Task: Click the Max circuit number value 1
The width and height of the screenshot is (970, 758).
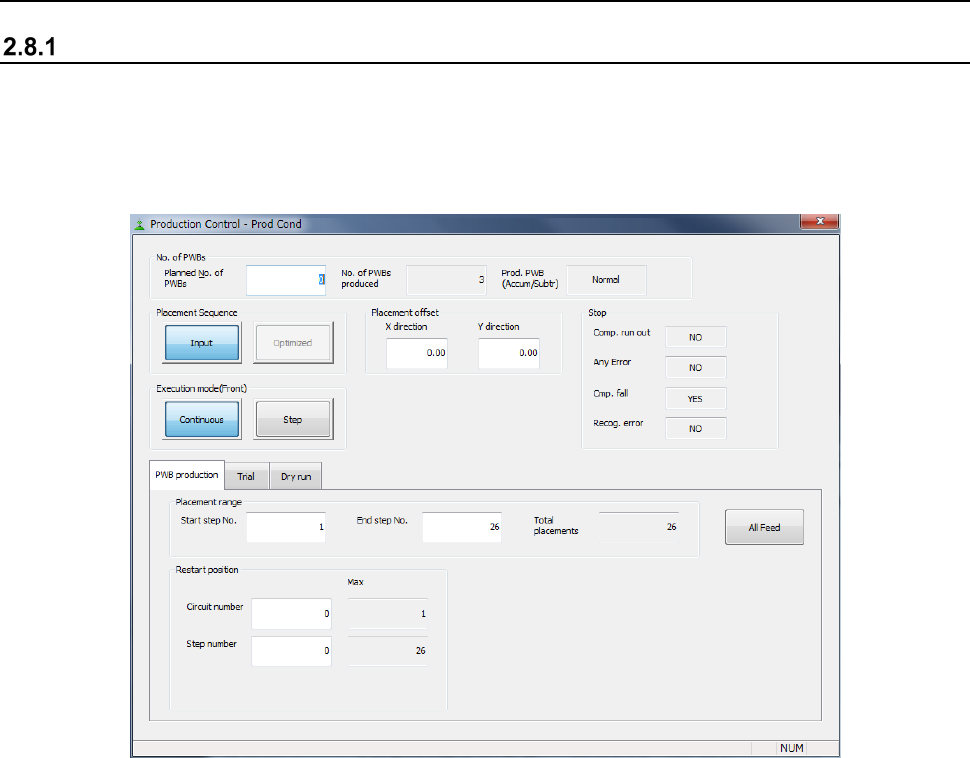Action: [387, 614]
